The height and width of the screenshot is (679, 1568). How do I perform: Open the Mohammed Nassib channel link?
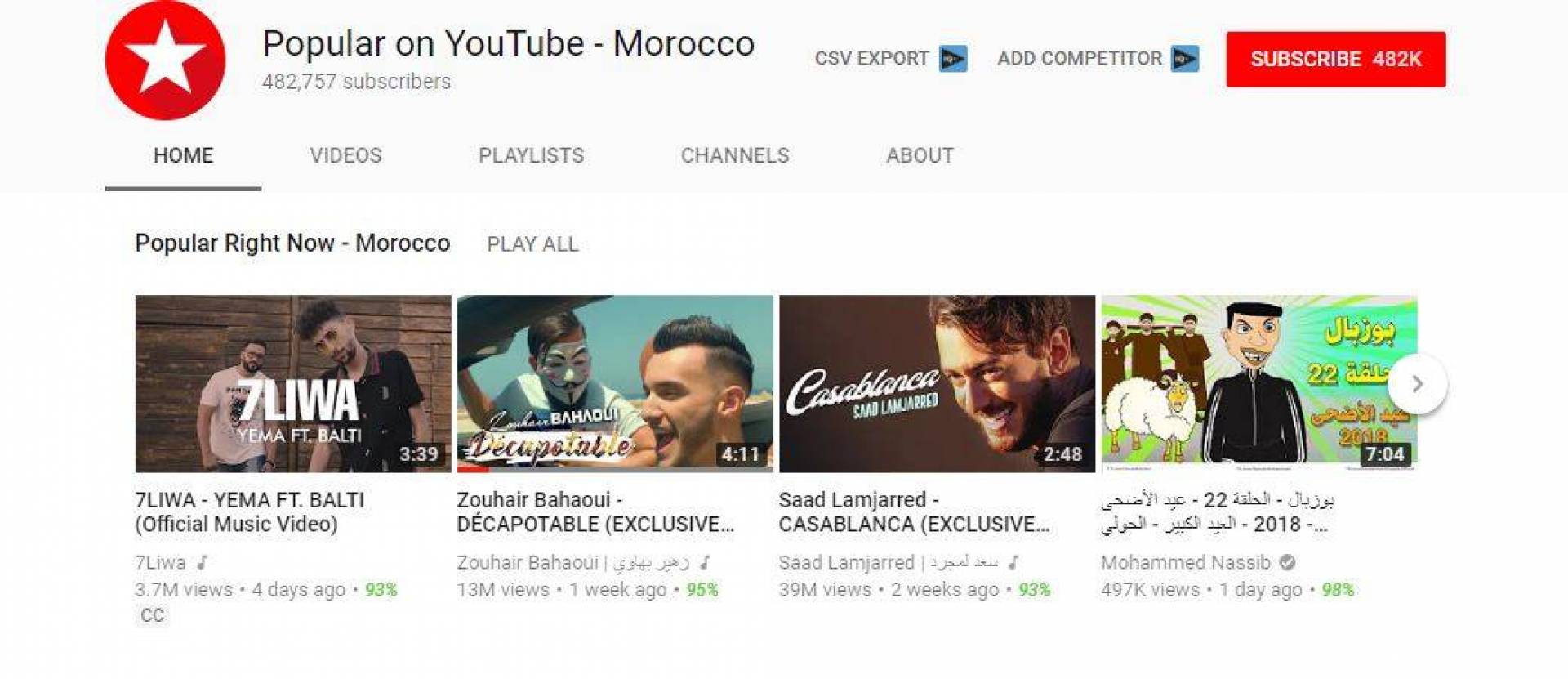click(x=1186, y=562)
